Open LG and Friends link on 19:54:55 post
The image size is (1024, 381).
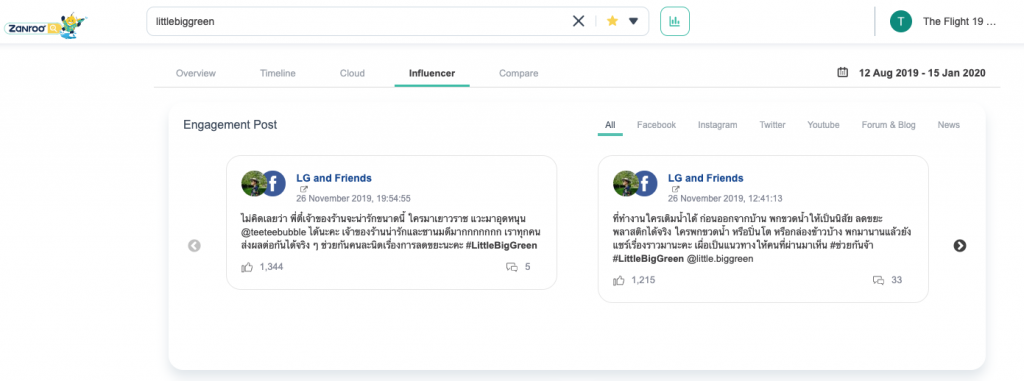334,178
